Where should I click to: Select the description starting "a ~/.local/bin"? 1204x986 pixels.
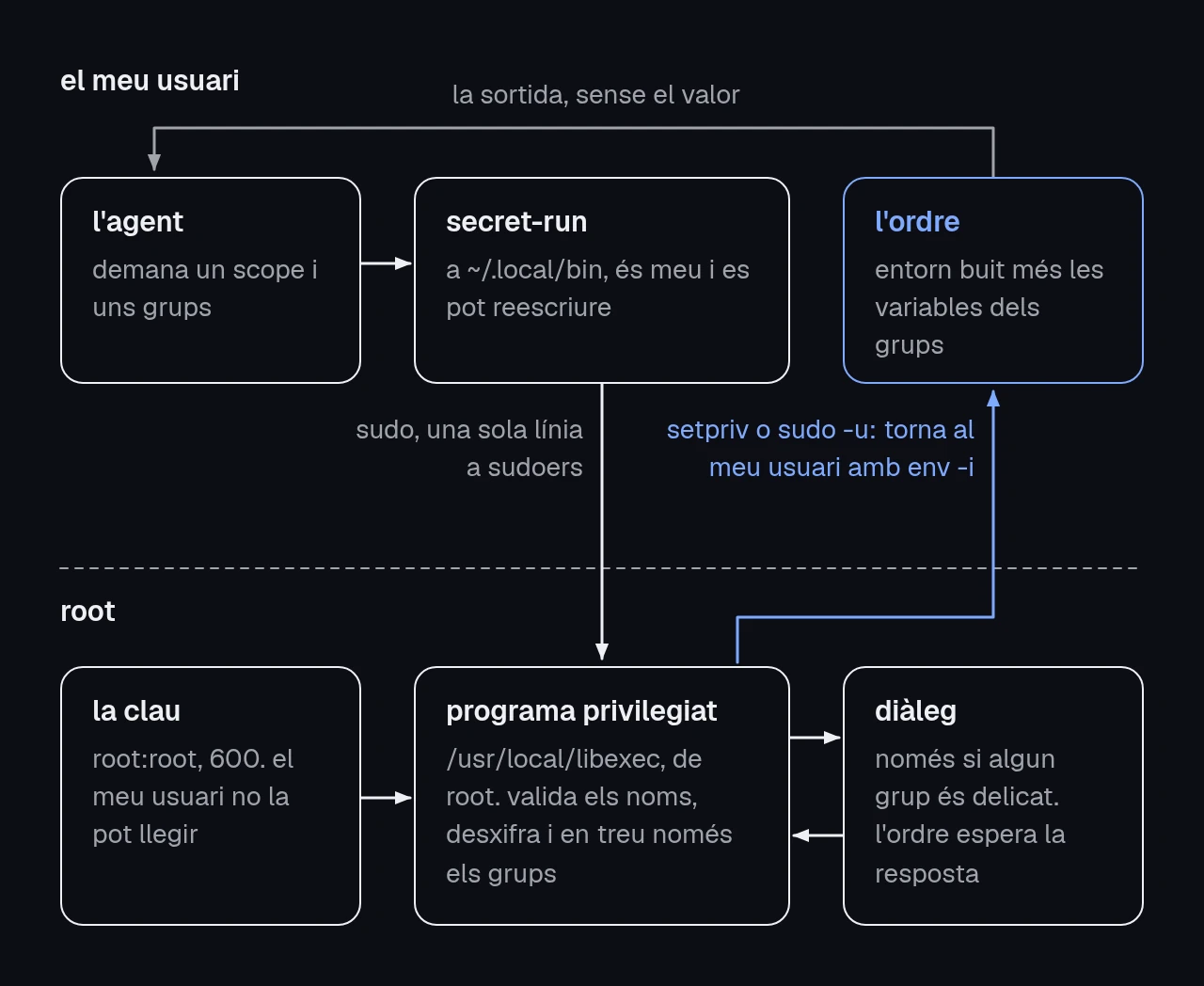598,289
